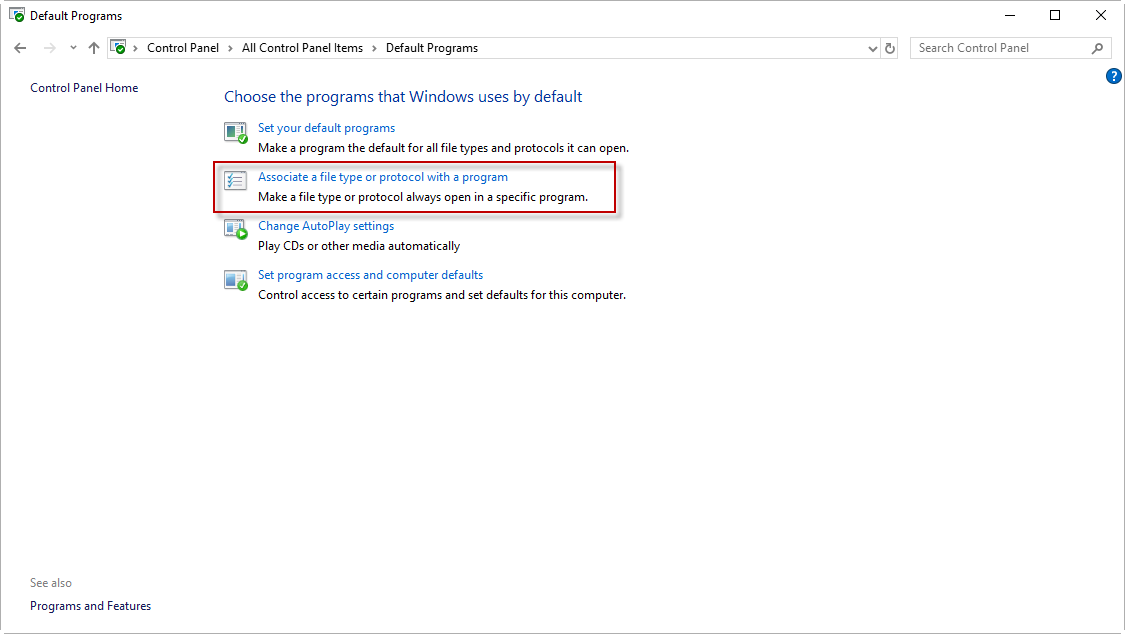Click the Set program access defaults icon
Image resolution: width=1125 pixels, height=634 pixels.
click(235, 280)
